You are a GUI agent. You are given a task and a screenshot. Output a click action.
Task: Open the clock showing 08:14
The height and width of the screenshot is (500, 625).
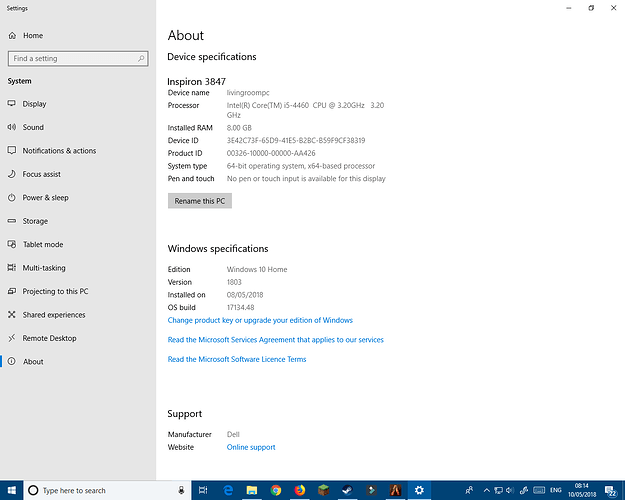click(582, 490)
